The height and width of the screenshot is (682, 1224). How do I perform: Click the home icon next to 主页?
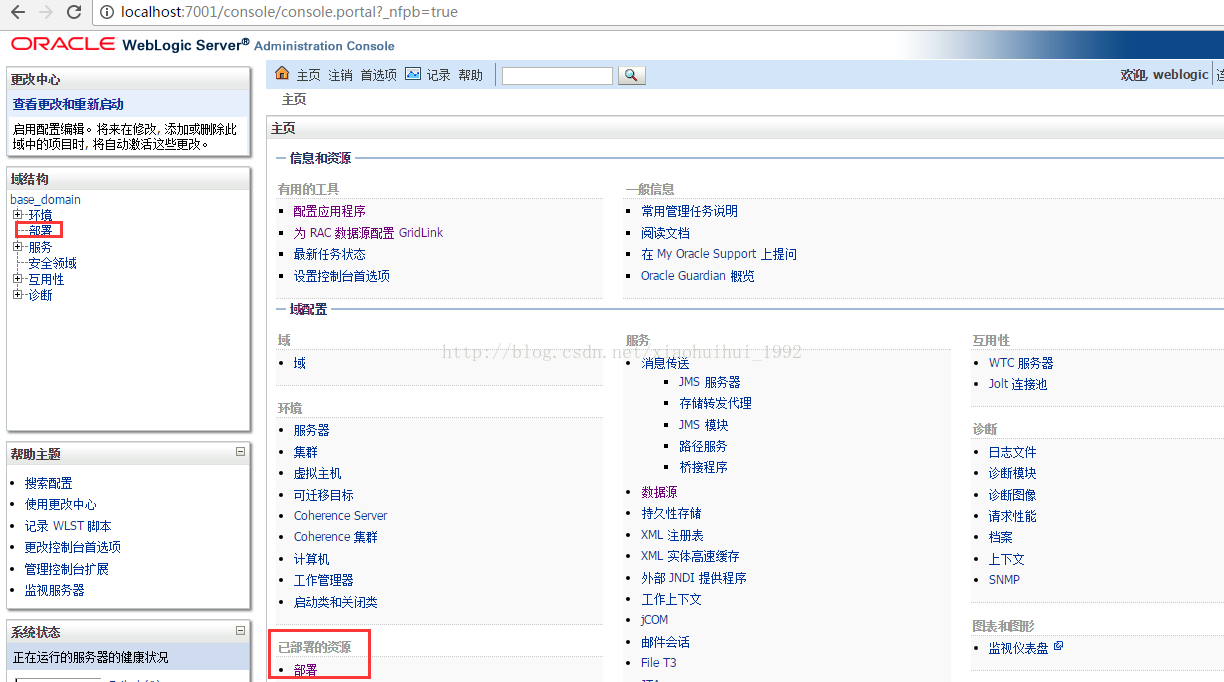tap(282, 74)
